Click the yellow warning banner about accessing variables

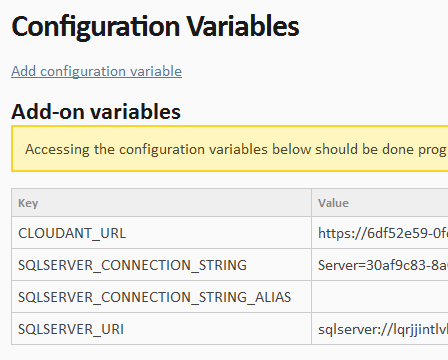(230, 149)
